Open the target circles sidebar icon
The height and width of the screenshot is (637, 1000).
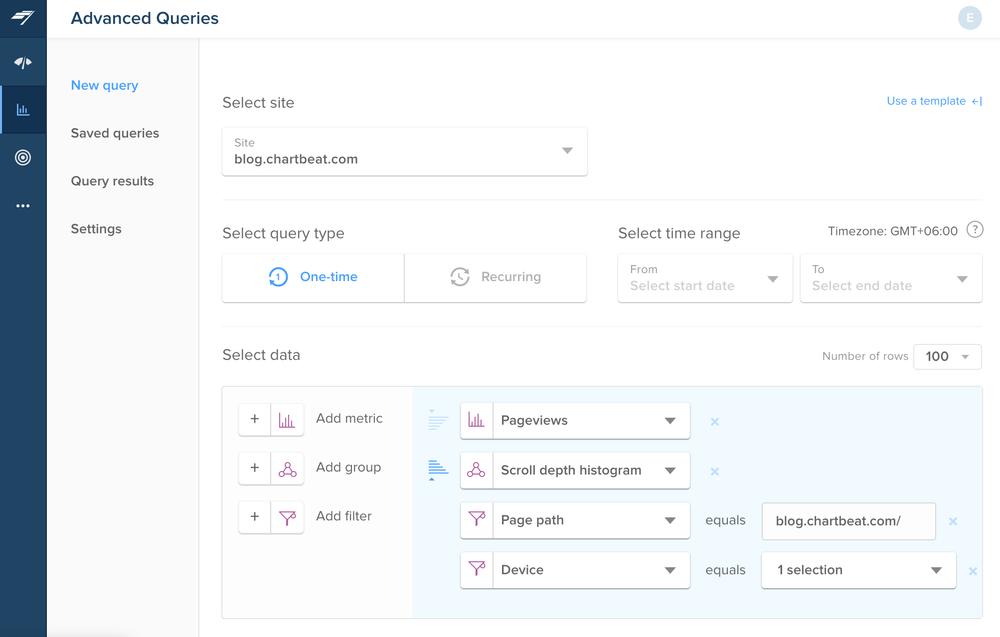pos(23,157)
